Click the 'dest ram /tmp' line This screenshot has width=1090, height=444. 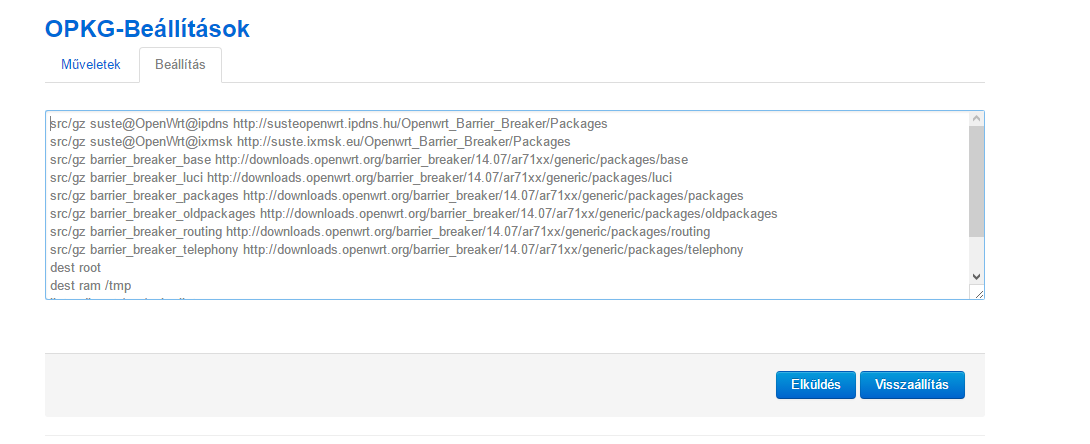tap(90, 286)
